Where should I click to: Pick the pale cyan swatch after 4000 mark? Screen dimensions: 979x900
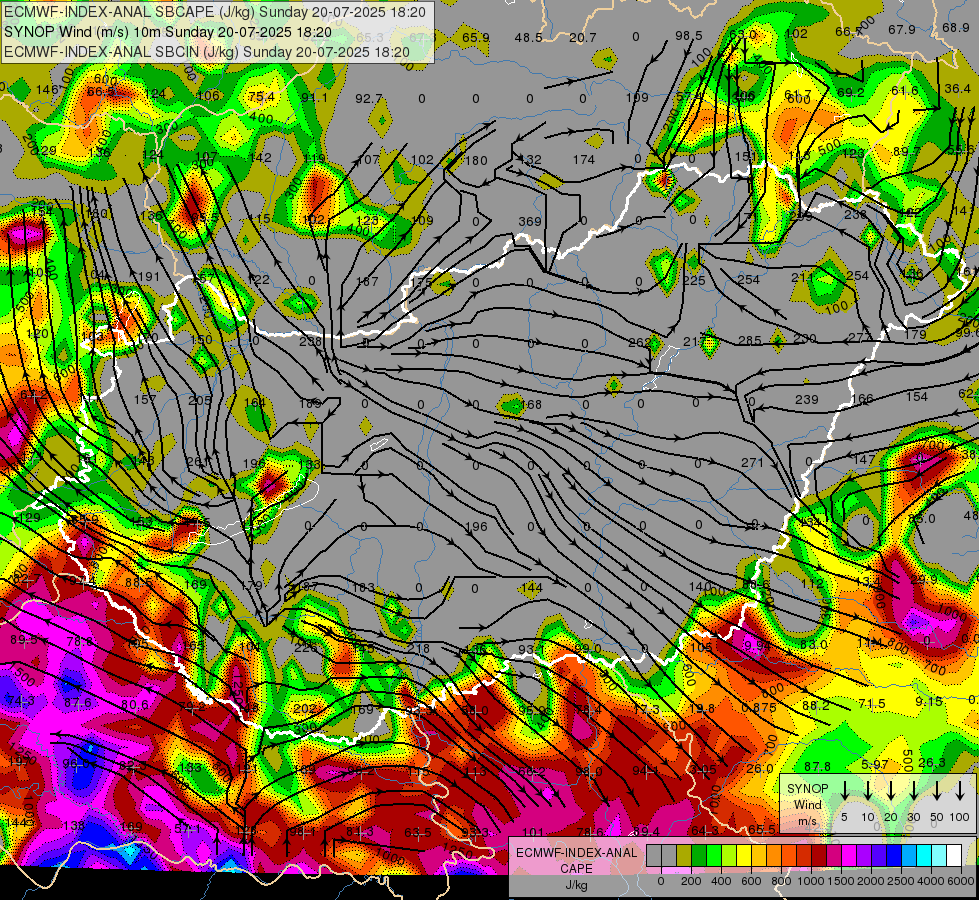(939, 855)
